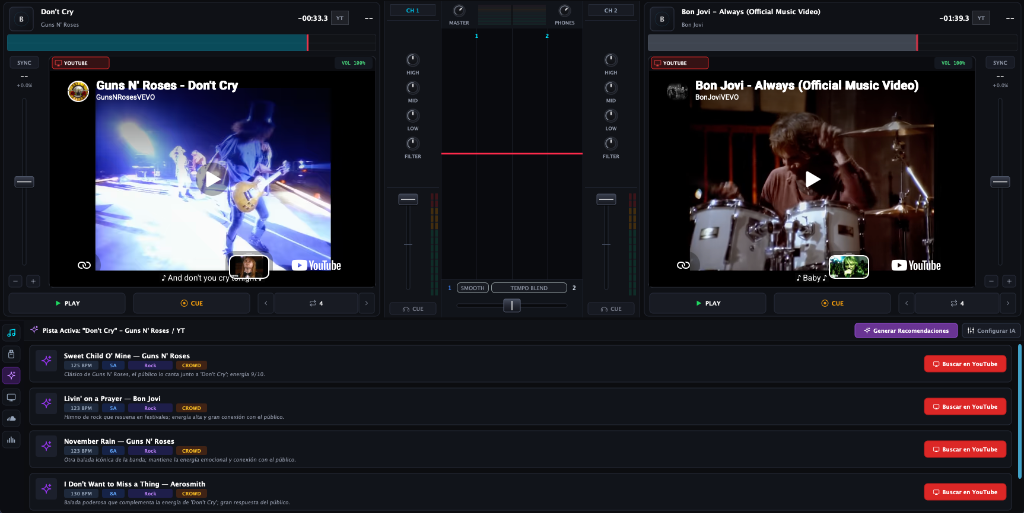Click CUE button on the right deck
Viewport: 1024px width, 513px height.
(832, 303)
